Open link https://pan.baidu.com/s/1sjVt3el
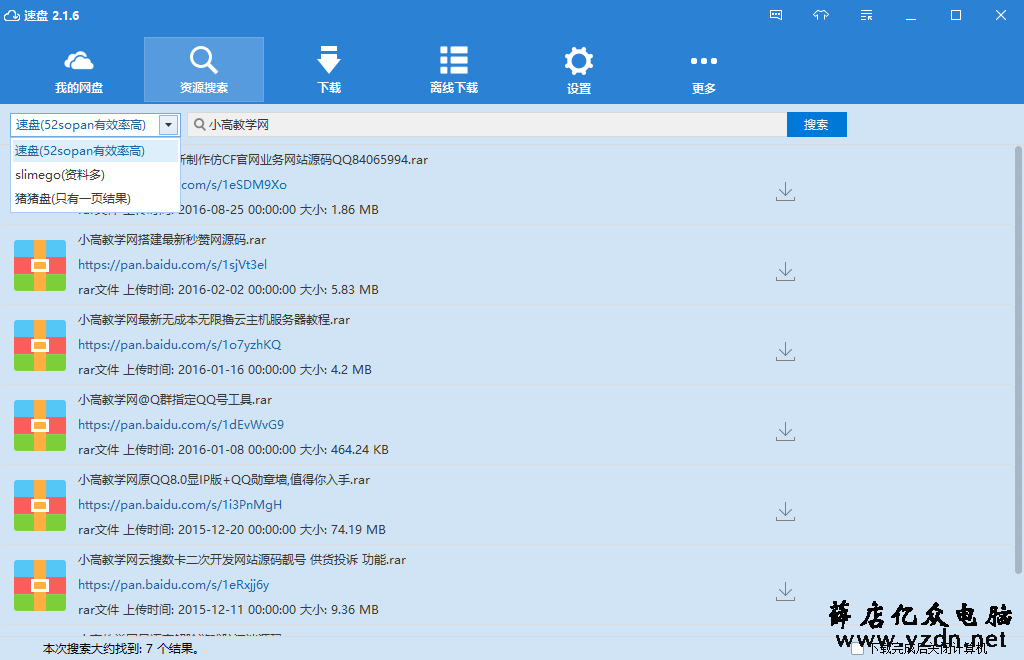The height and width of the screenshot is (660, 1024). click(x=172, y=264)
